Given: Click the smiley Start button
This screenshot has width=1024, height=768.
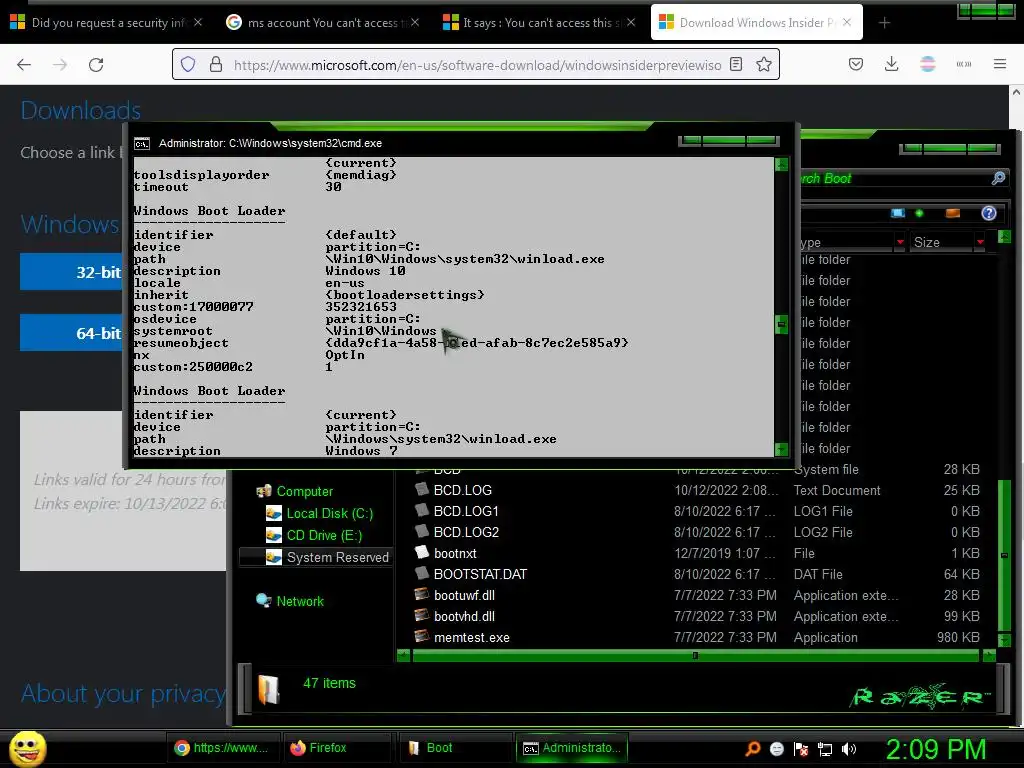Looking at the screenshot, I should click(27, 749).
